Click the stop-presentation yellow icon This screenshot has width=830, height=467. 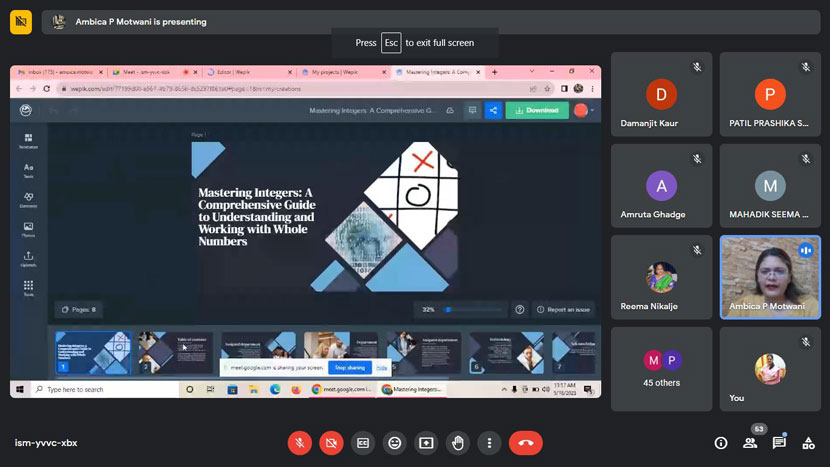[21, 22]
